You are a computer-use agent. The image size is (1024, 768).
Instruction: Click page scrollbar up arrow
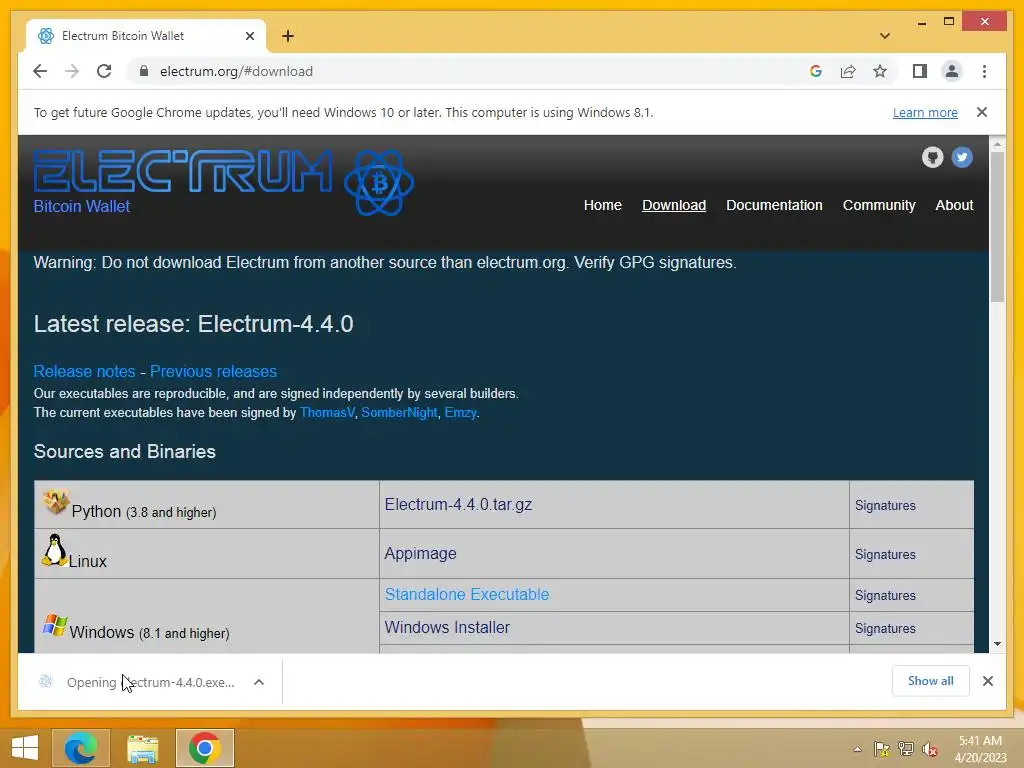click(997, 143)
